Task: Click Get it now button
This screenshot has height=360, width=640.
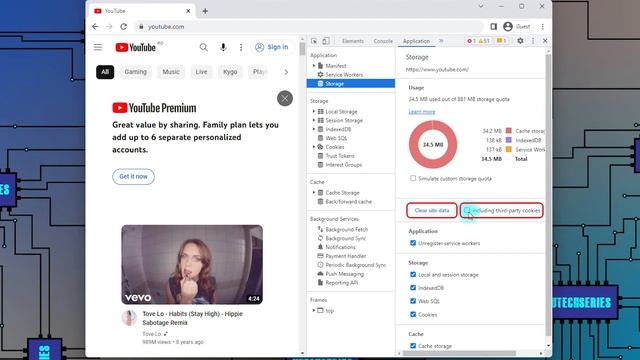Action: coord(133,176)
